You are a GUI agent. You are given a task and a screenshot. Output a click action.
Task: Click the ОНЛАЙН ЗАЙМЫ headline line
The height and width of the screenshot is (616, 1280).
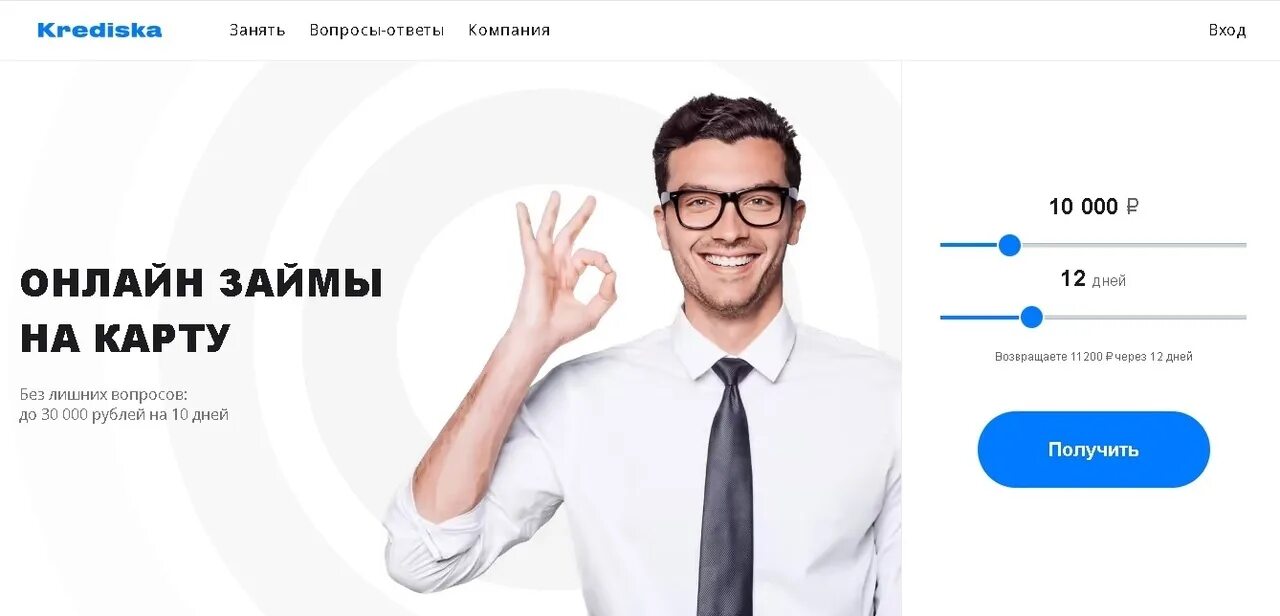[201, 283]
